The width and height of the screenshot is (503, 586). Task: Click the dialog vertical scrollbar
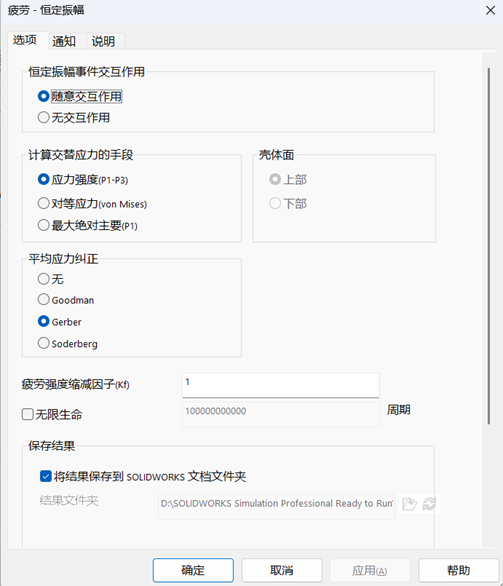coord(488,246)
